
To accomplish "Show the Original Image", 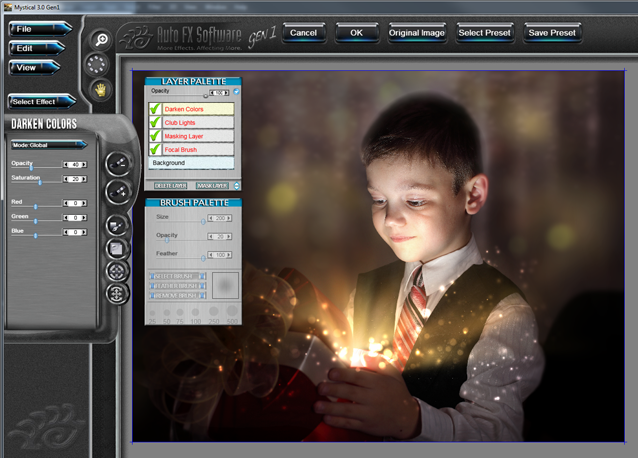I will coord(417,33).
